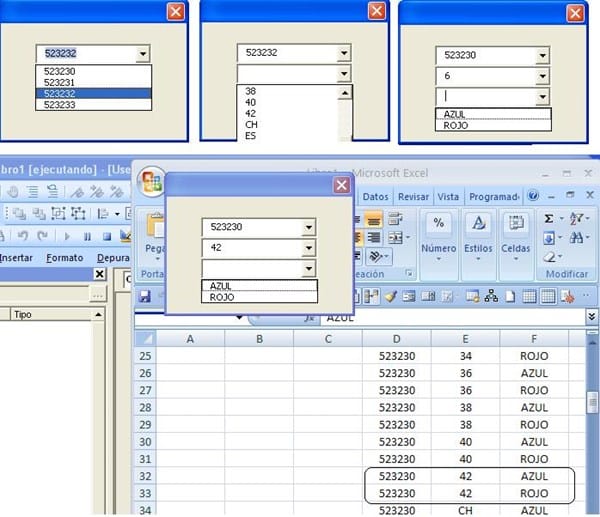600x517 pixels.
Task: Click the Merge and Center icon
Action: coord(395,238)
